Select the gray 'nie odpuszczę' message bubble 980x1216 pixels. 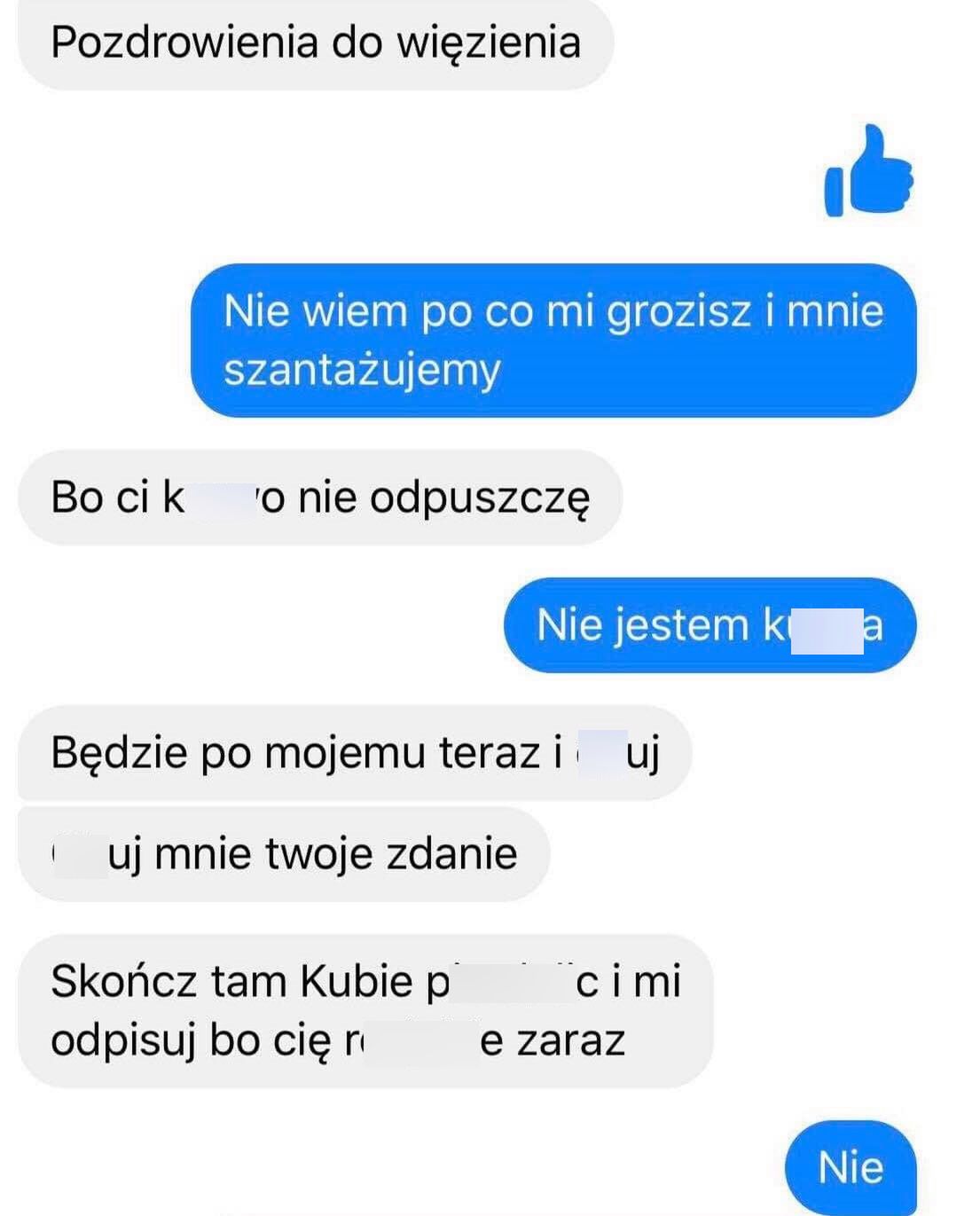tap(320, 498)
